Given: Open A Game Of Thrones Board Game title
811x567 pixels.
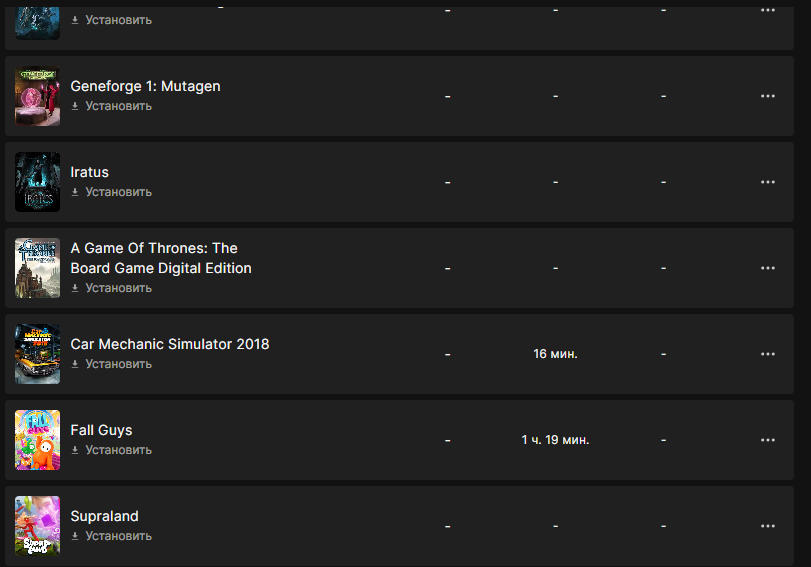Looking at the screenshot, I should pyautogui.click(x=161, y=258).
